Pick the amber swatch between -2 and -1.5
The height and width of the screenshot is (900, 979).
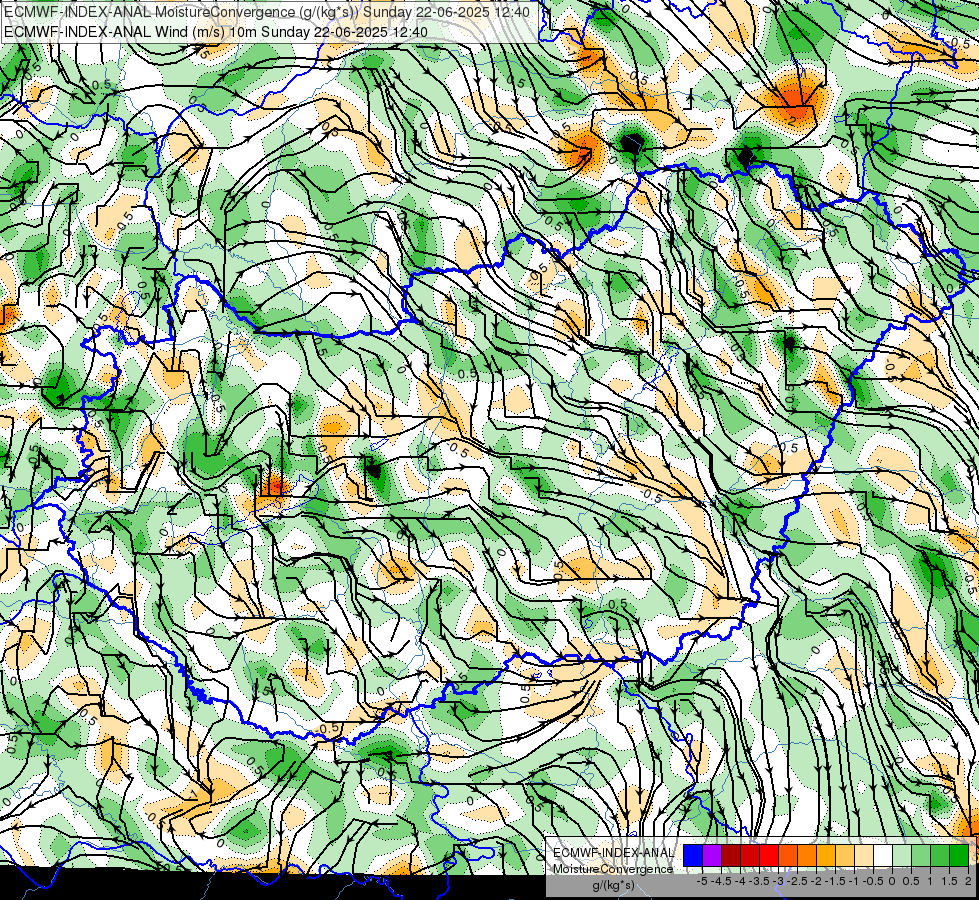pyautogui.click(x=825, y=856)
